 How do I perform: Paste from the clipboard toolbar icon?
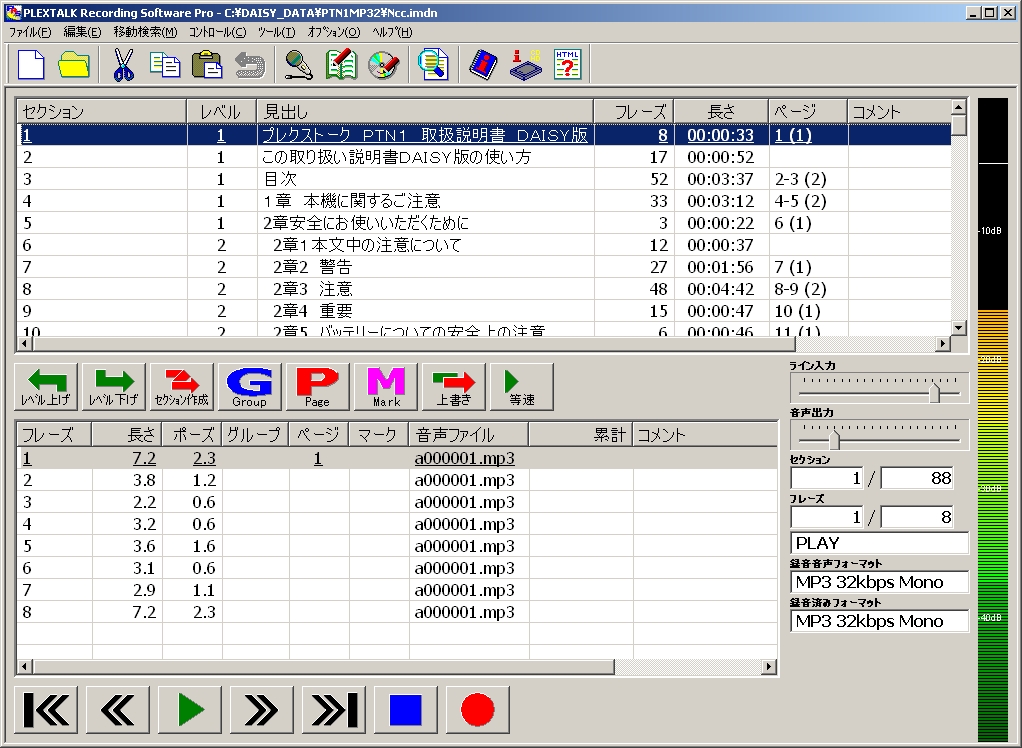pyautogui.click(x=207, y=65)
